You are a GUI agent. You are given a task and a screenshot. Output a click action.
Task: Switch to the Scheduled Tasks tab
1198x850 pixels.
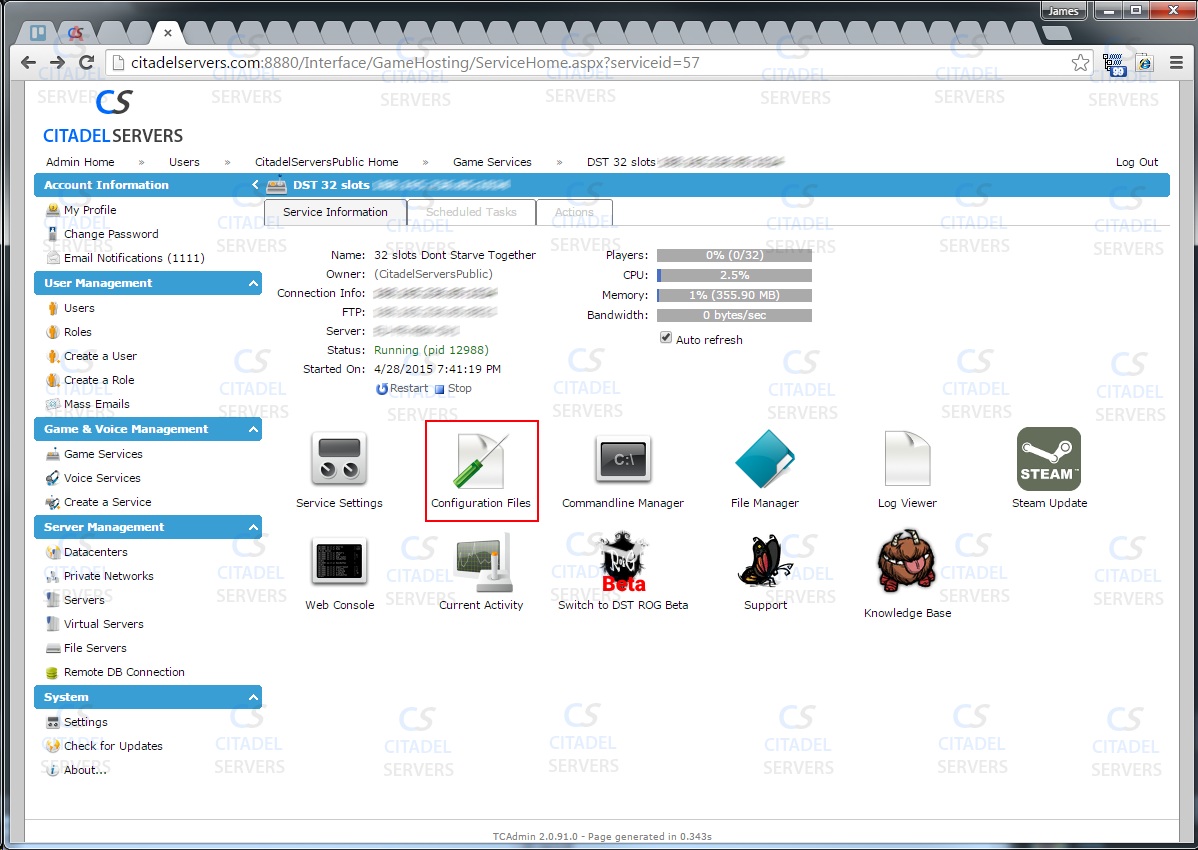(471, 212)
